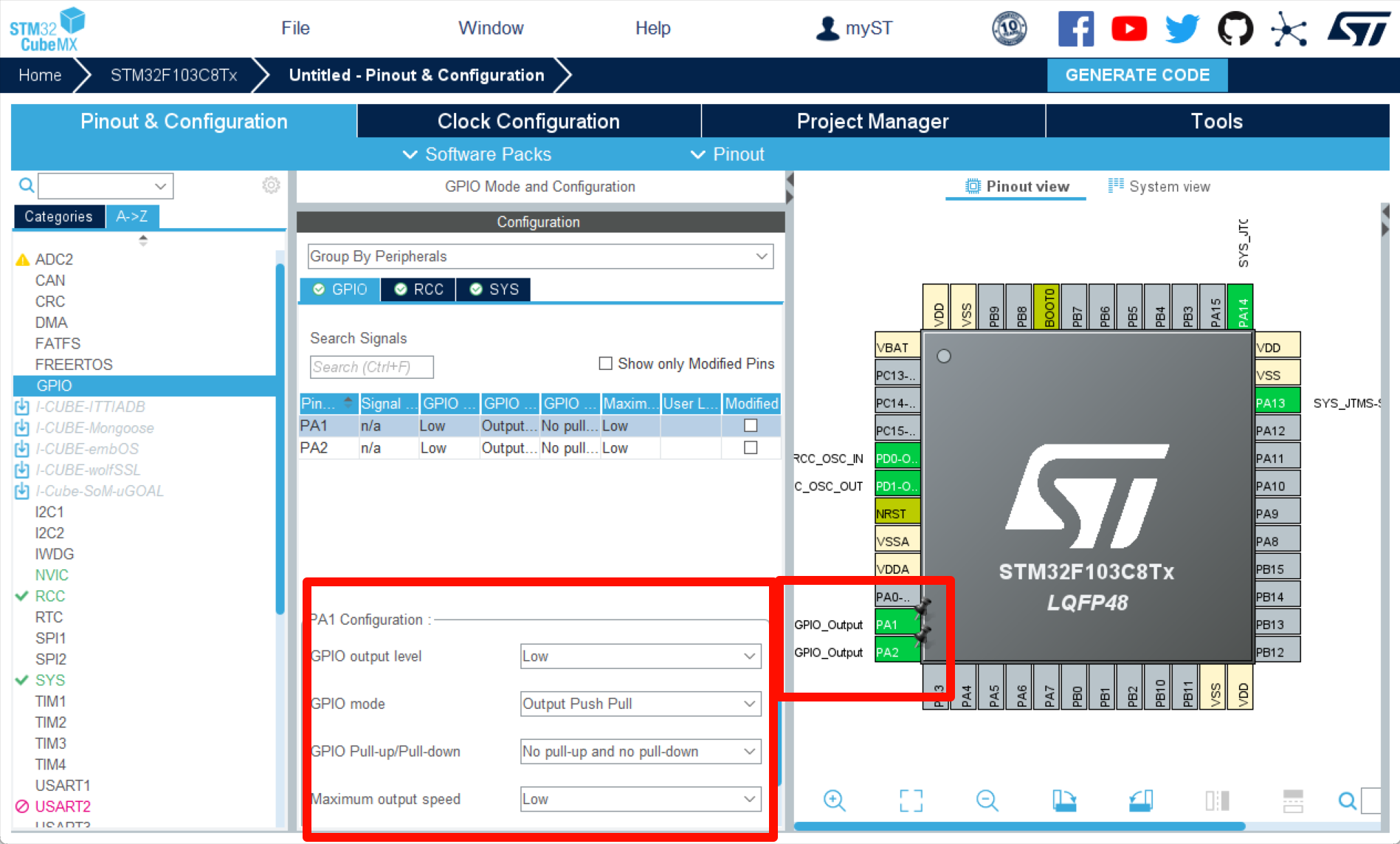Expand the Software Packs menu

(x=477, y=154)
